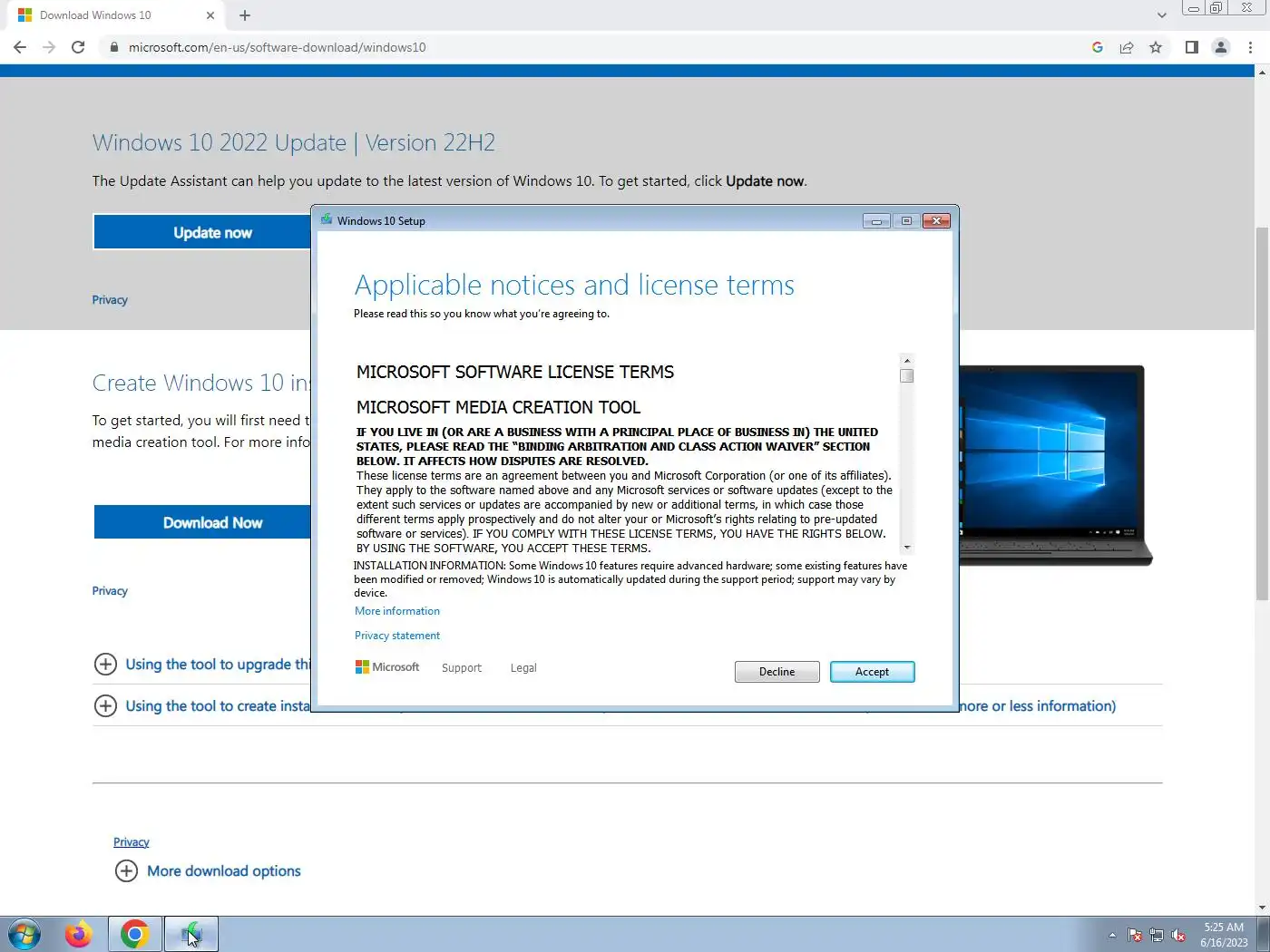Screen dimensions: 1270x952
Task: Open Privacy link under Update now
Action: [x=110, y=300]
